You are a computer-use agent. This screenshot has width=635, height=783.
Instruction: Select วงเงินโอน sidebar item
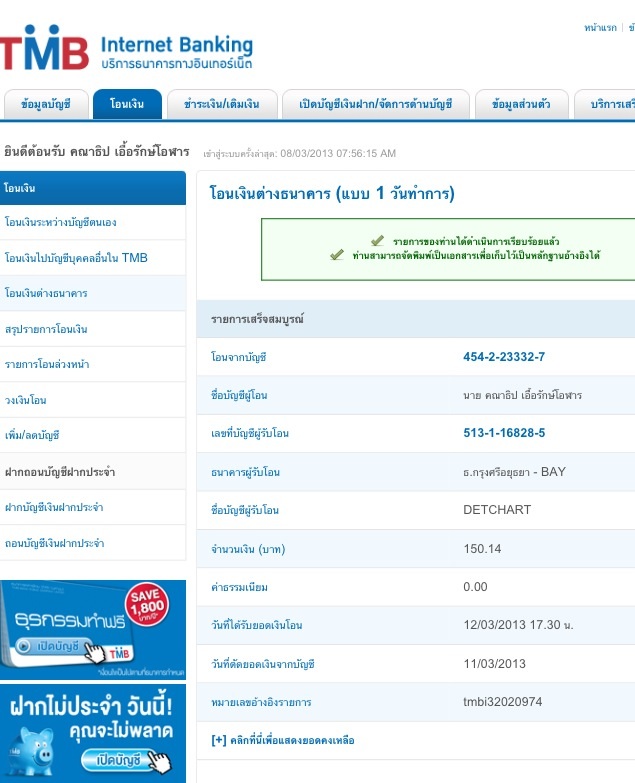pyautogui.click(x=26, y=400)
